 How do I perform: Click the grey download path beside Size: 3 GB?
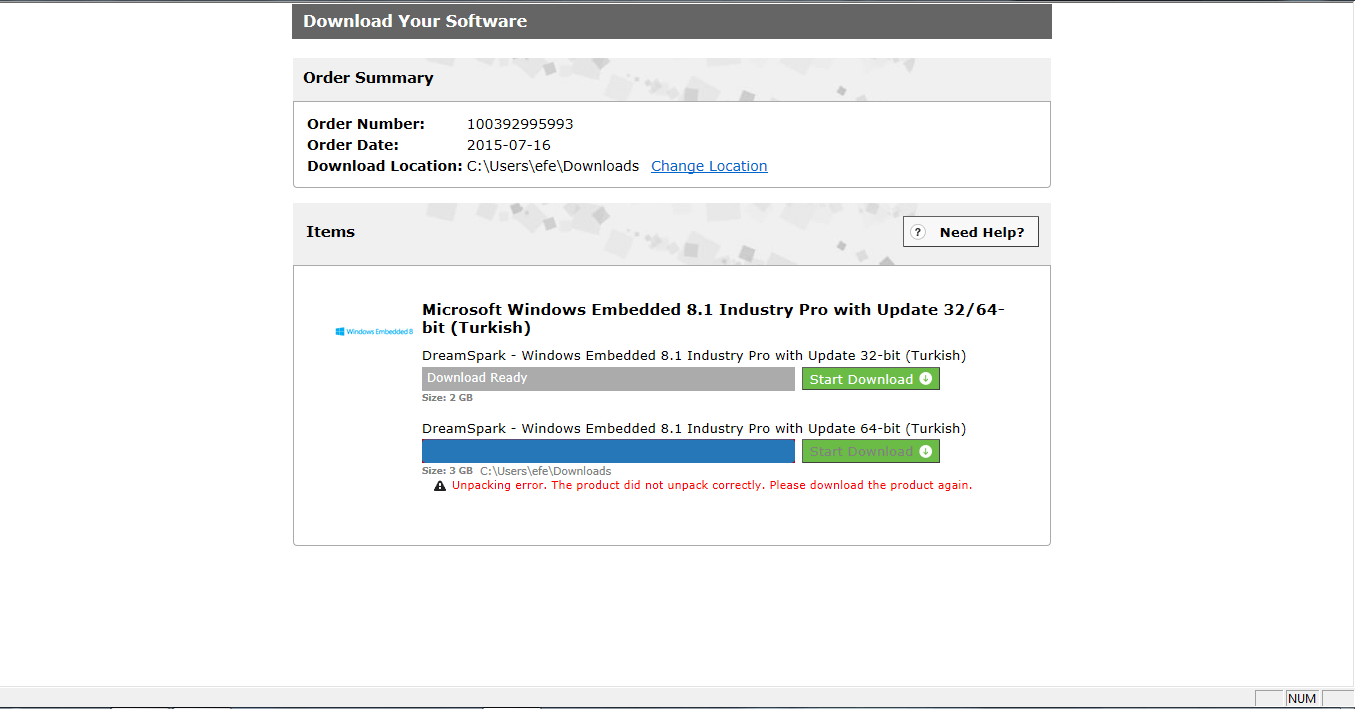click(545, 471)
